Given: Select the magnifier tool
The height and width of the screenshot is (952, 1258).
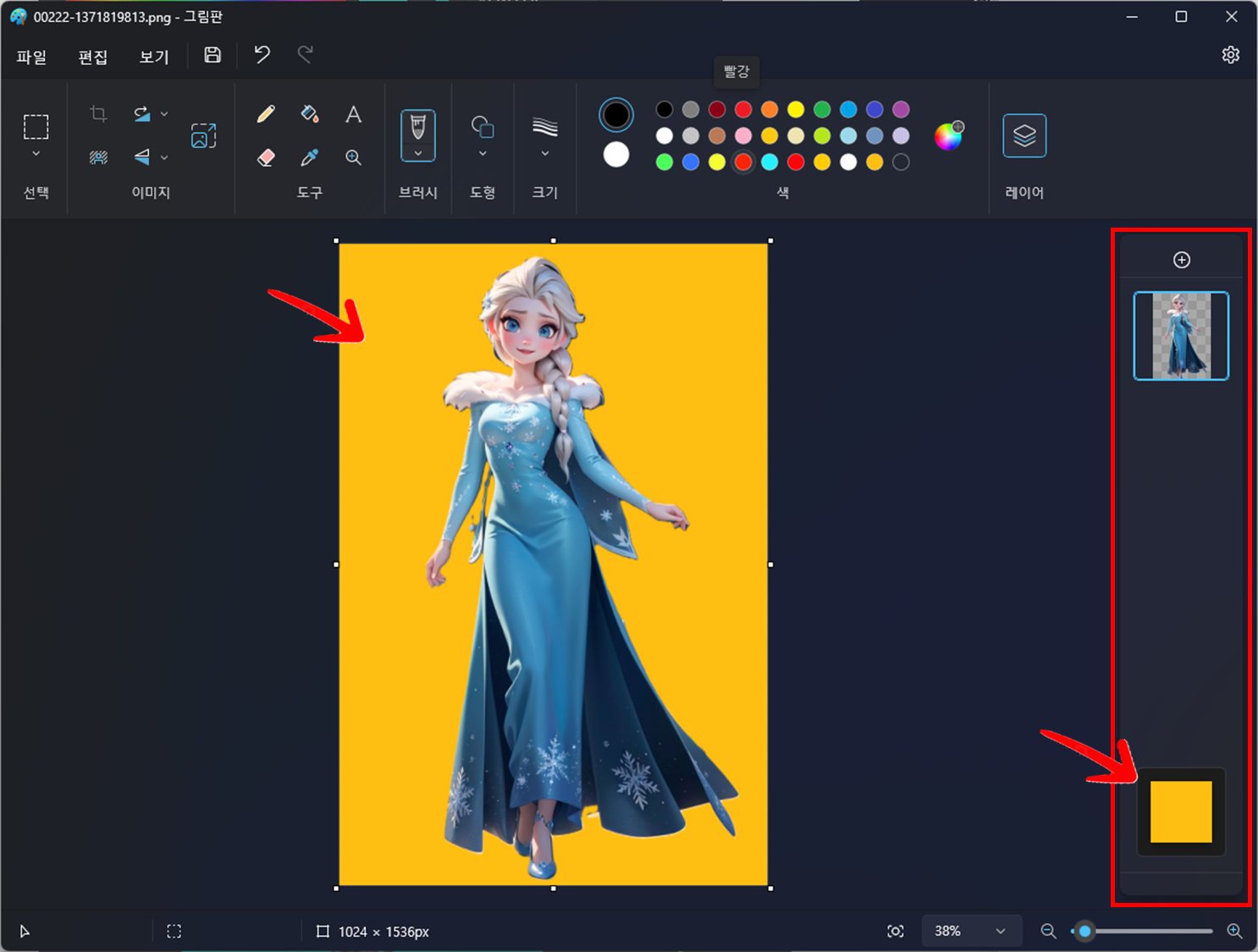Looking at the screenshot, I should pos(354,157).
